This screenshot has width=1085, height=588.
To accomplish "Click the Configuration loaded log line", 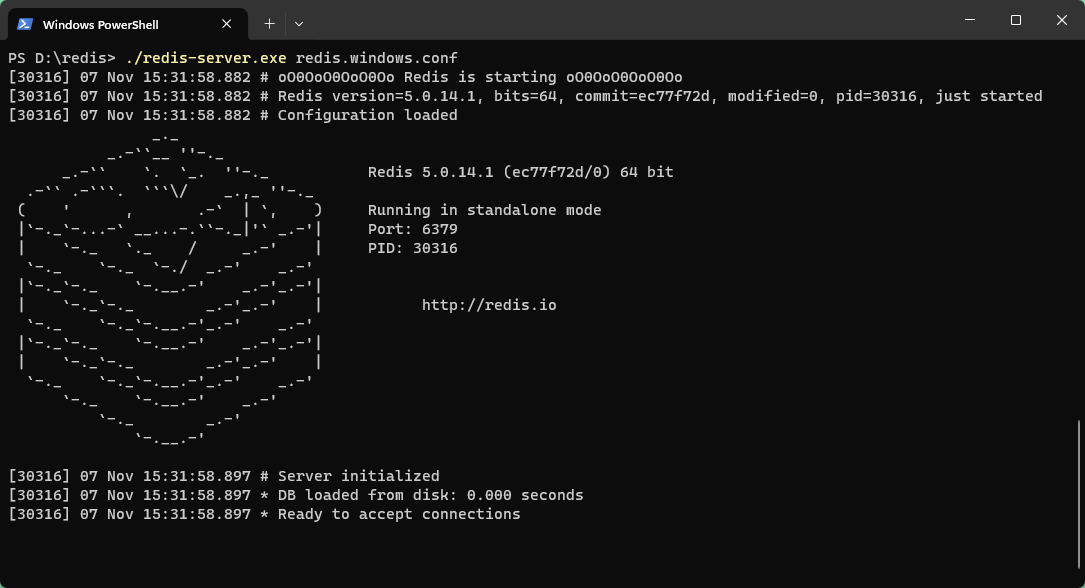I will (x=233, y=116).
